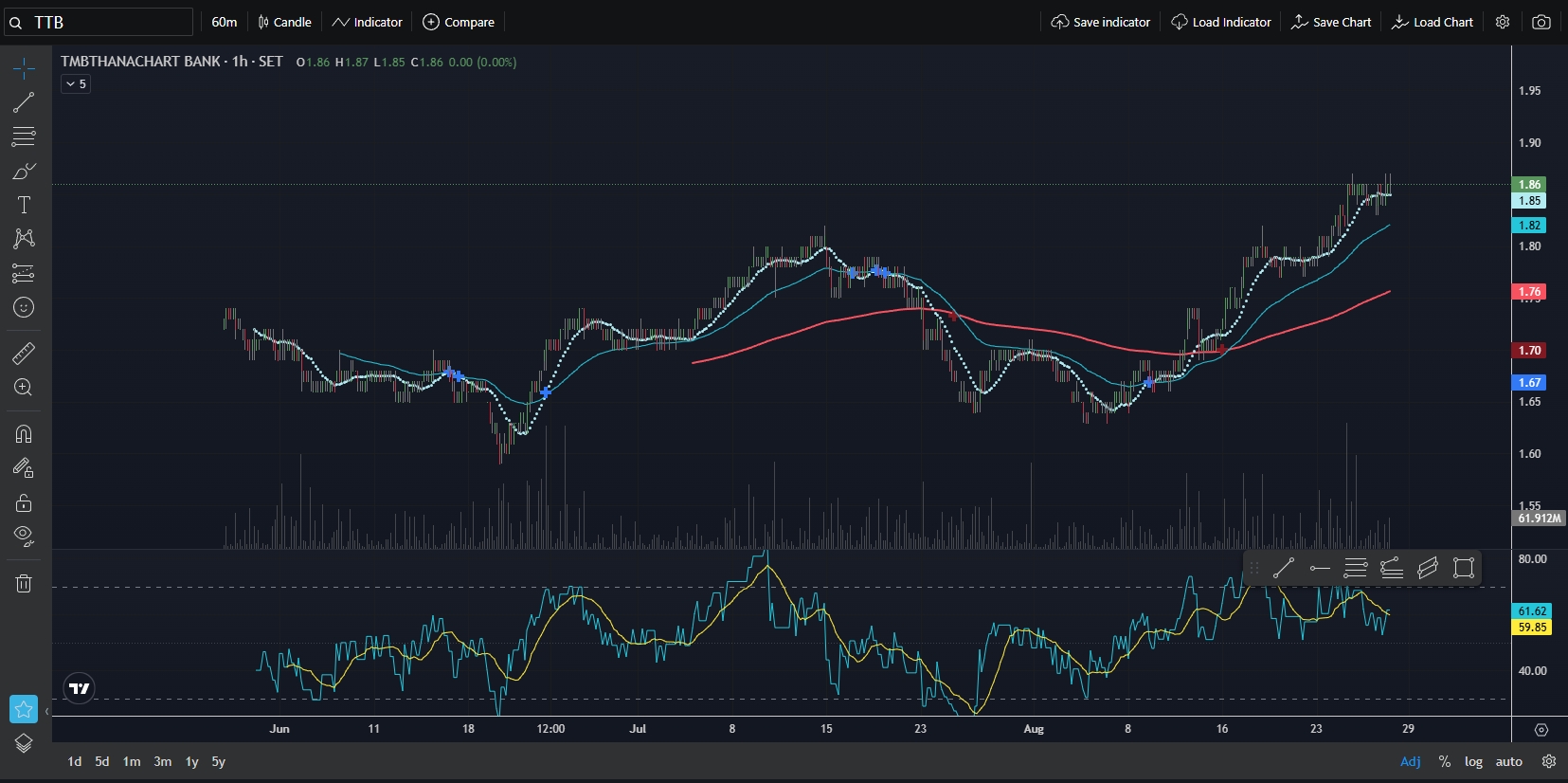The image size is (1568, 783).
Task: Open the emoji icons tool
Action: [24, 307]
